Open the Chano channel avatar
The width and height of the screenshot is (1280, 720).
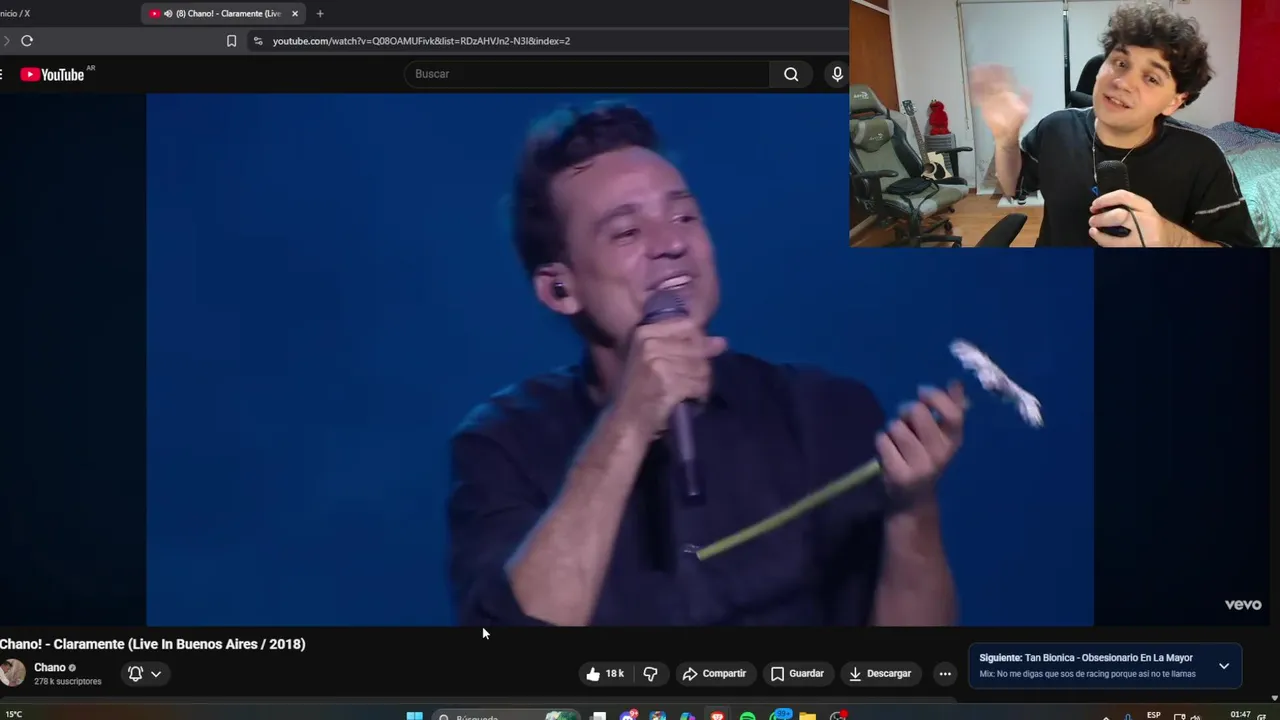[12, 673]
